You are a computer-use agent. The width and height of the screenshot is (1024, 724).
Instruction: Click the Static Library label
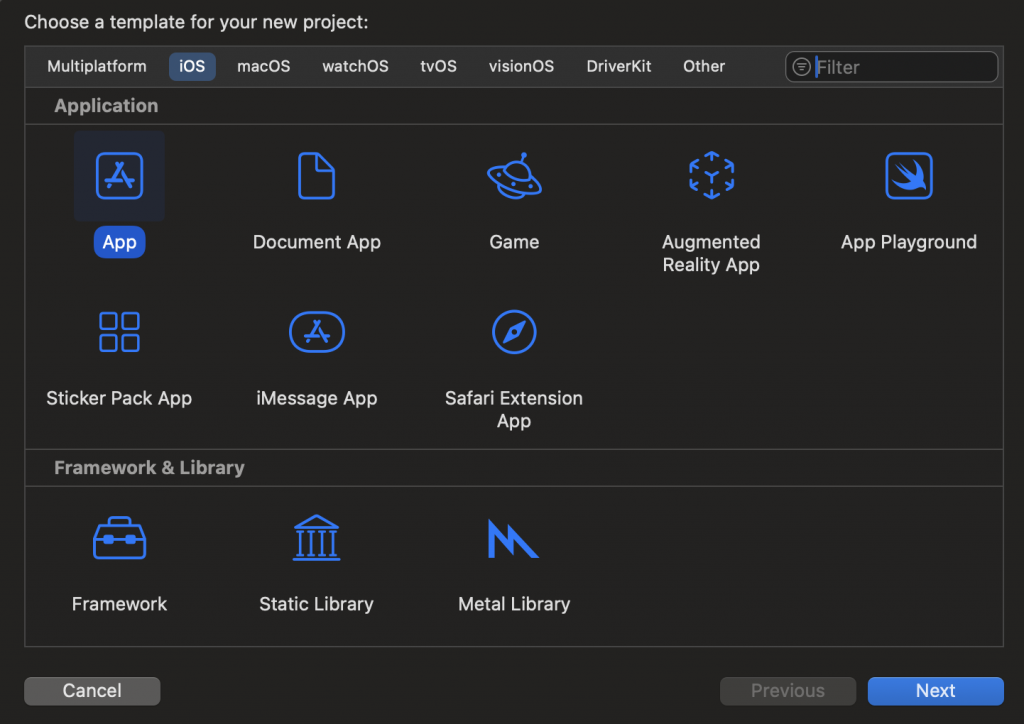pyautogui.click(x=316, y=604)
